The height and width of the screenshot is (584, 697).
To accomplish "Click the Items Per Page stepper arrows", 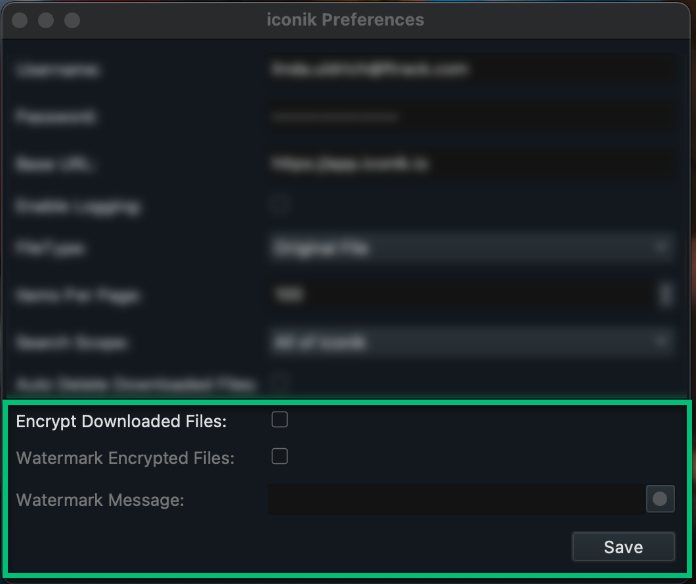I will click(x=665, y=295).
